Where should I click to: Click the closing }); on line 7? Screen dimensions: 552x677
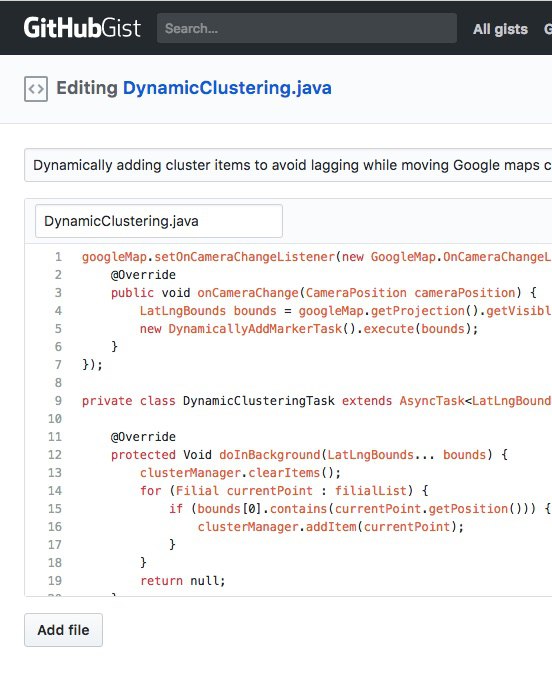pos(92,365)
